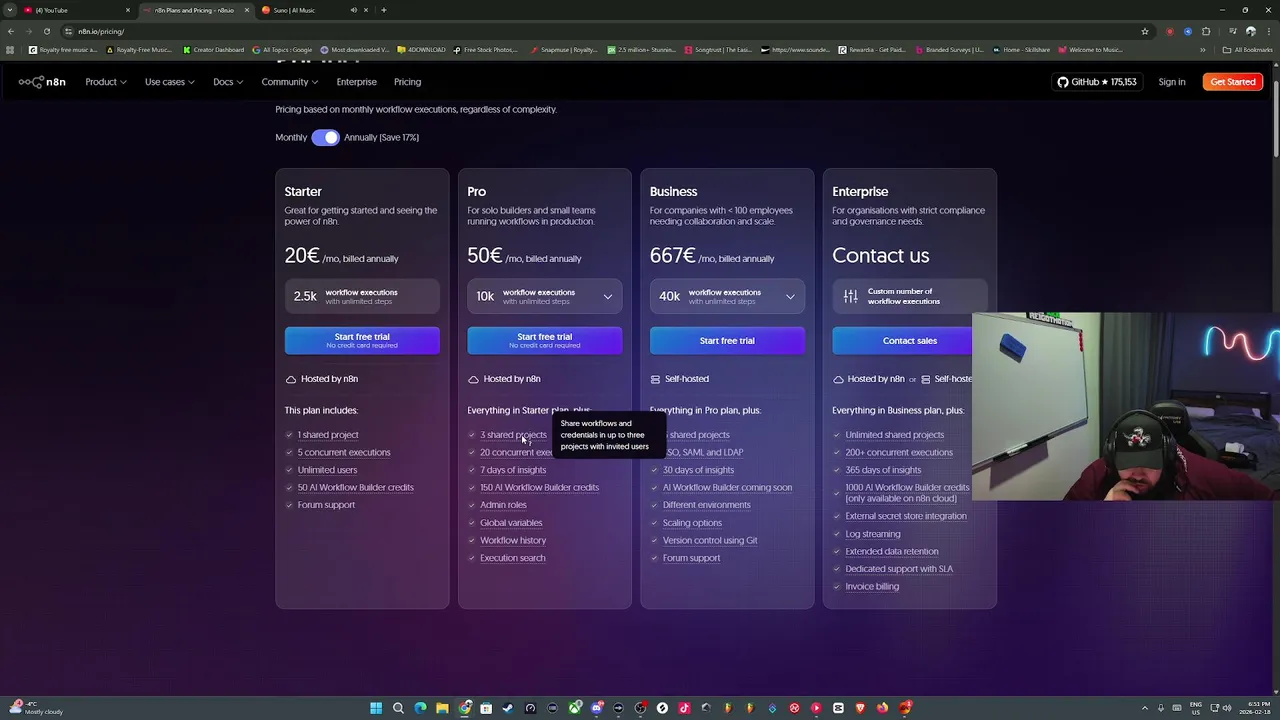1280x720 pixels.
Task: Close the Suno AI Music tab
Action: (365, 10)
